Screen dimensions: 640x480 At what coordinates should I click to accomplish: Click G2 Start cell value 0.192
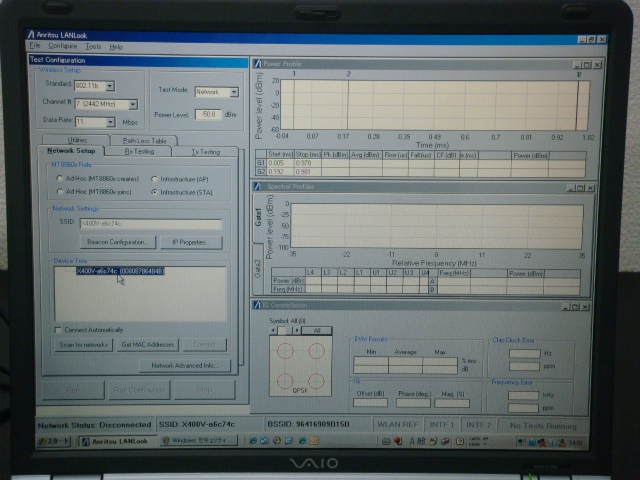[x=280, y=171]
